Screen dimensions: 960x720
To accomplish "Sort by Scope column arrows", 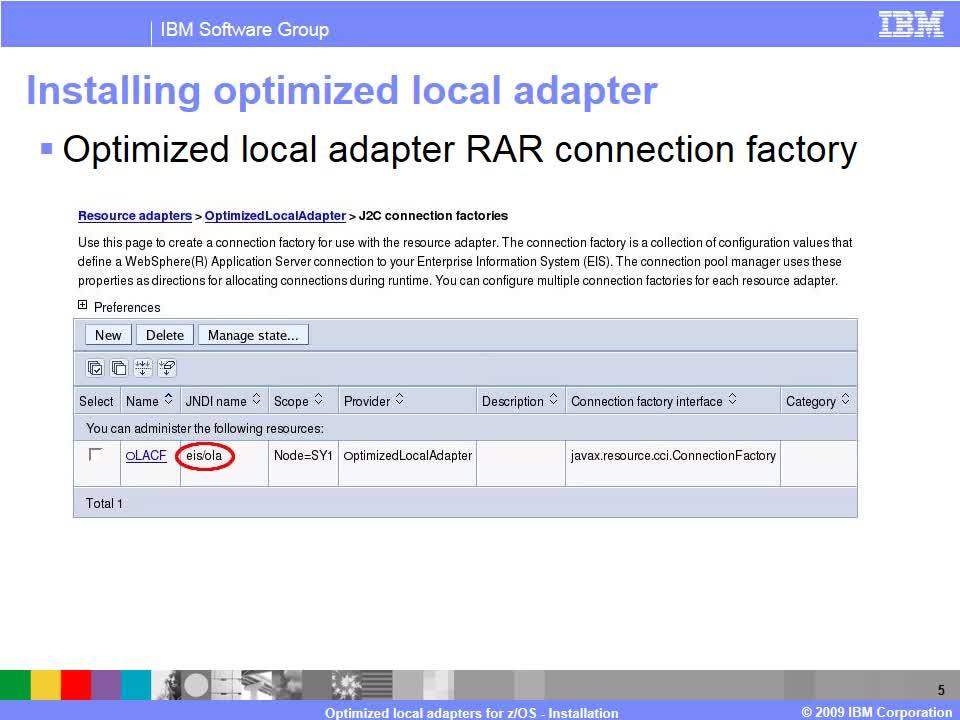I will (x=318, y=400).
